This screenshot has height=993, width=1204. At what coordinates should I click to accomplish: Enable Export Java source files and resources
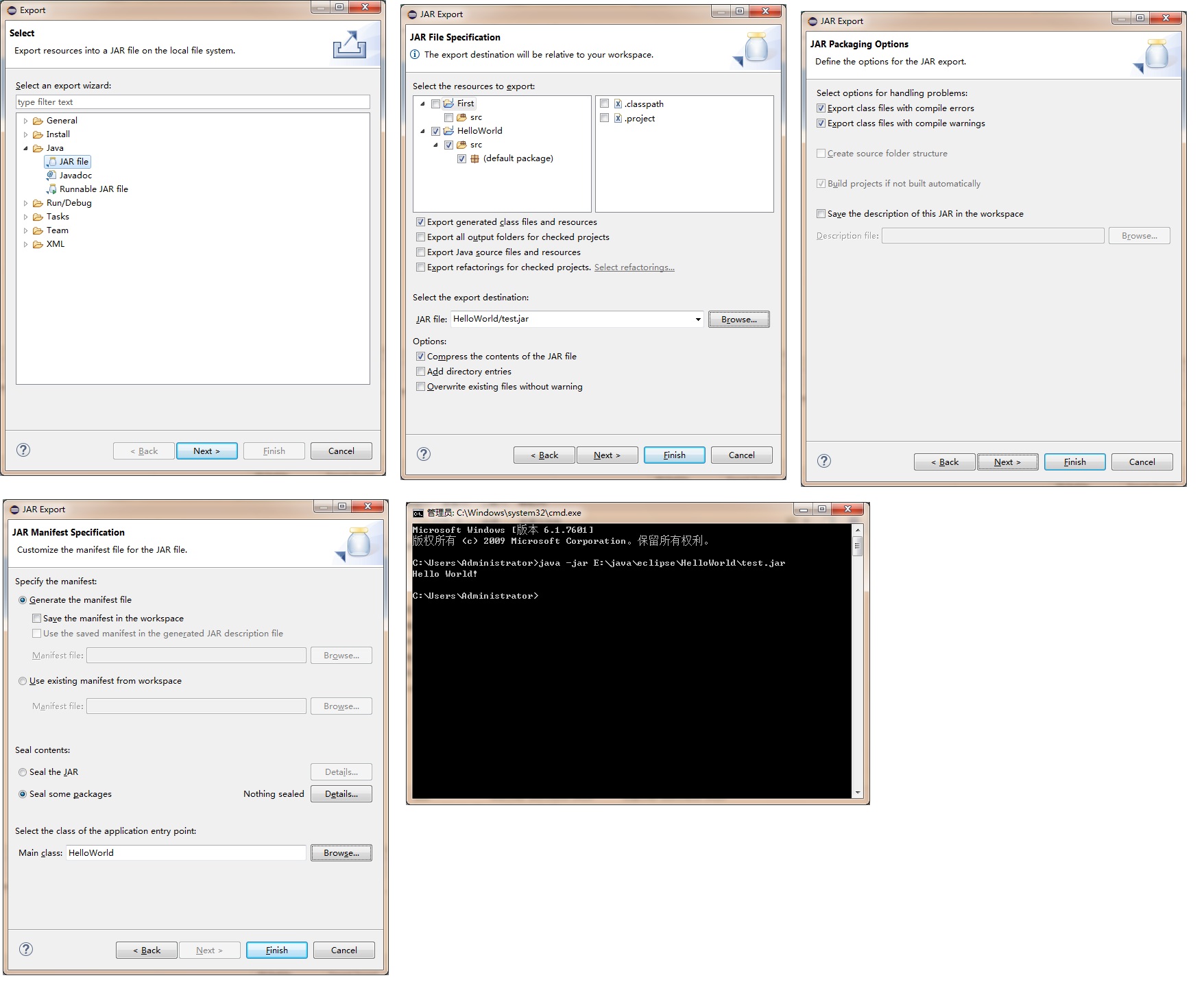(x=420, y=252)
